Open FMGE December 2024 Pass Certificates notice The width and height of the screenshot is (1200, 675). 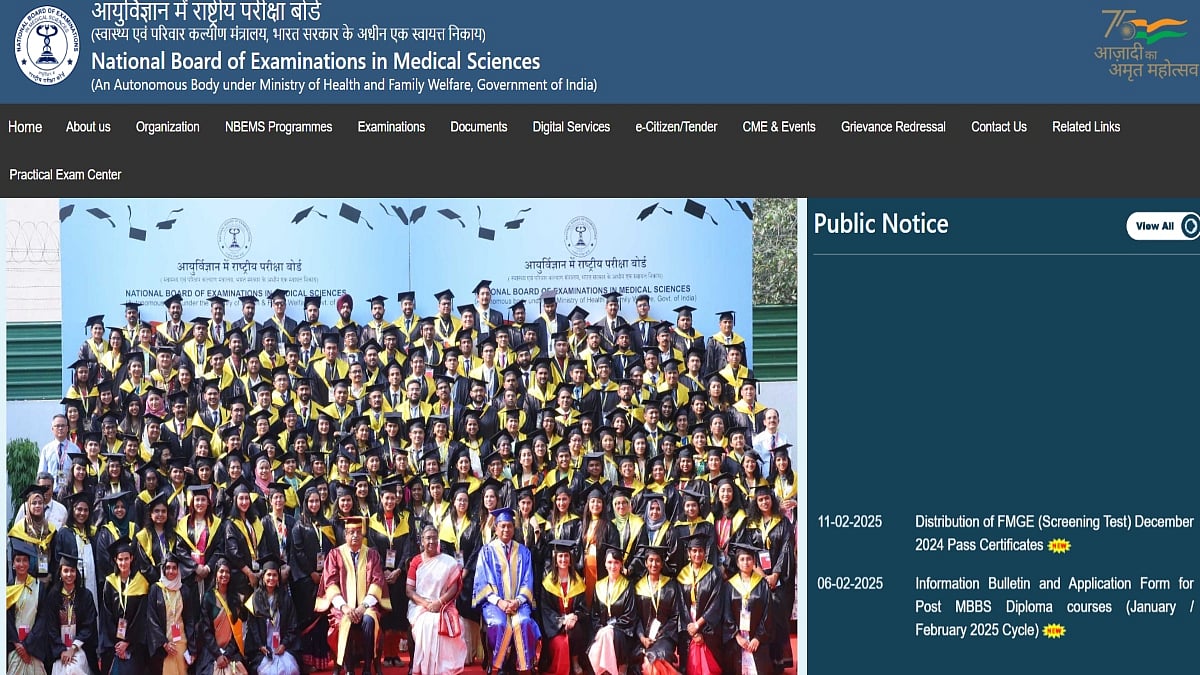point(1053,533)
